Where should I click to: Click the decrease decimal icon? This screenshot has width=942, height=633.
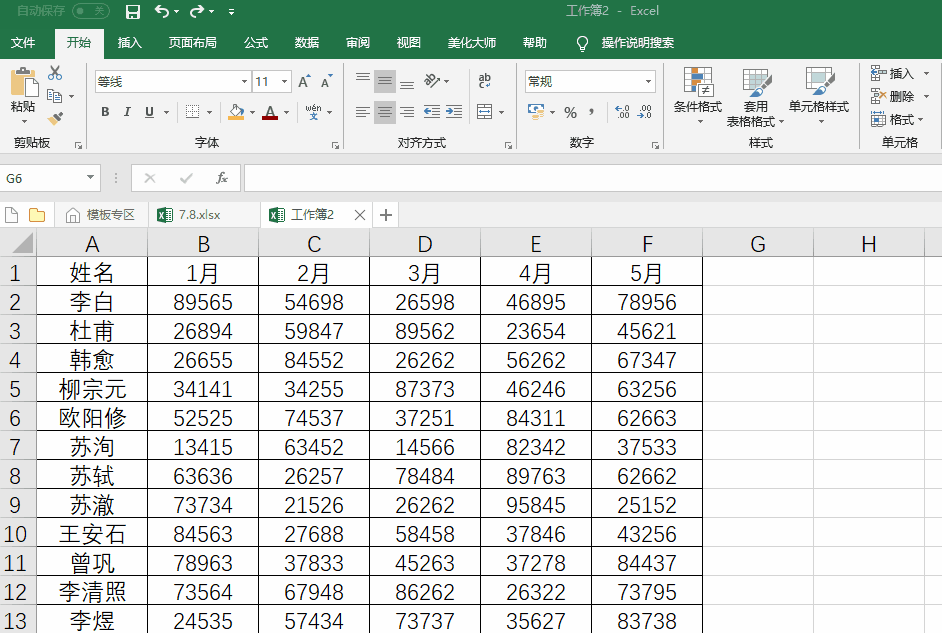tap(645, 112)
